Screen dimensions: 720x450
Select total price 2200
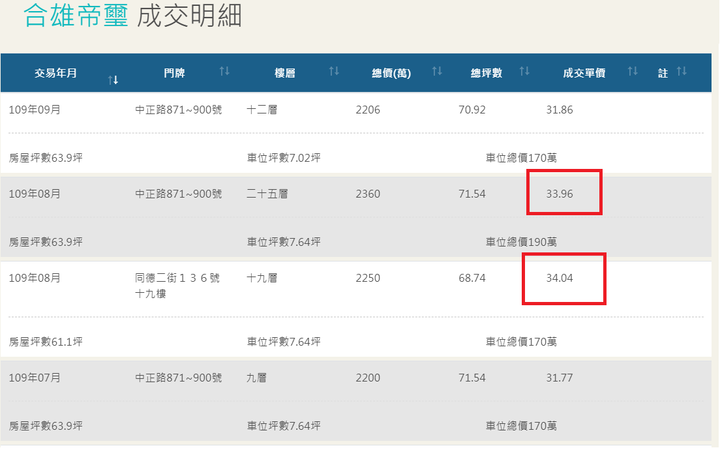point(368,378)
